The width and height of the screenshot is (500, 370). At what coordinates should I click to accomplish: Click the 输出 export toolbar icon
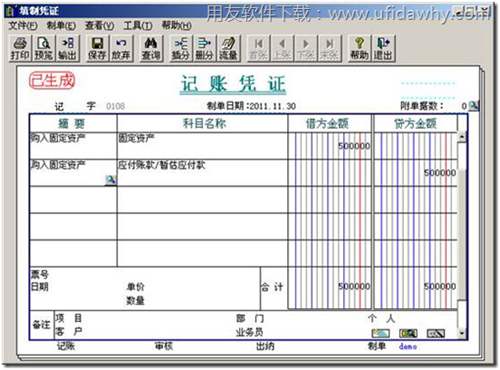68,49
